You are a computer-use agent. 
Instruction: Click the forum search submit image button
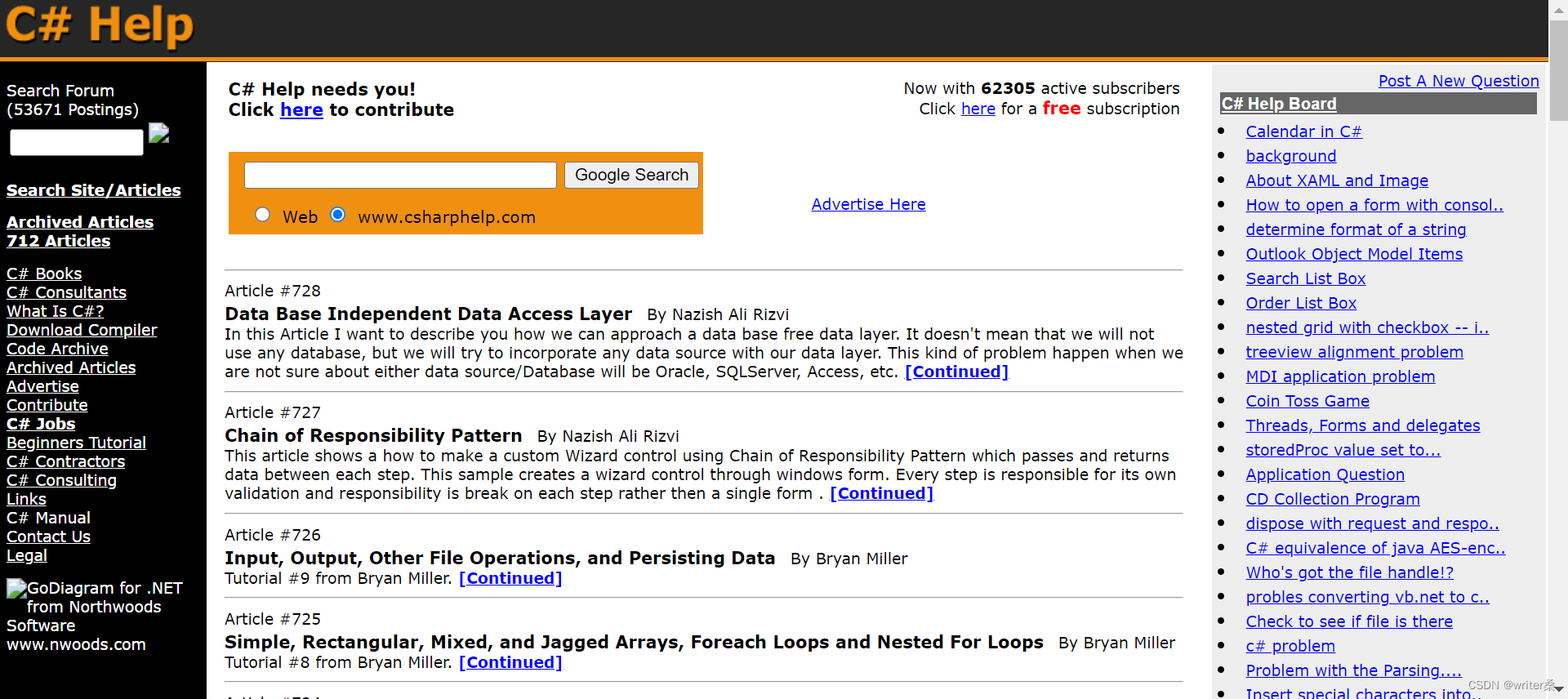point(159,133)
